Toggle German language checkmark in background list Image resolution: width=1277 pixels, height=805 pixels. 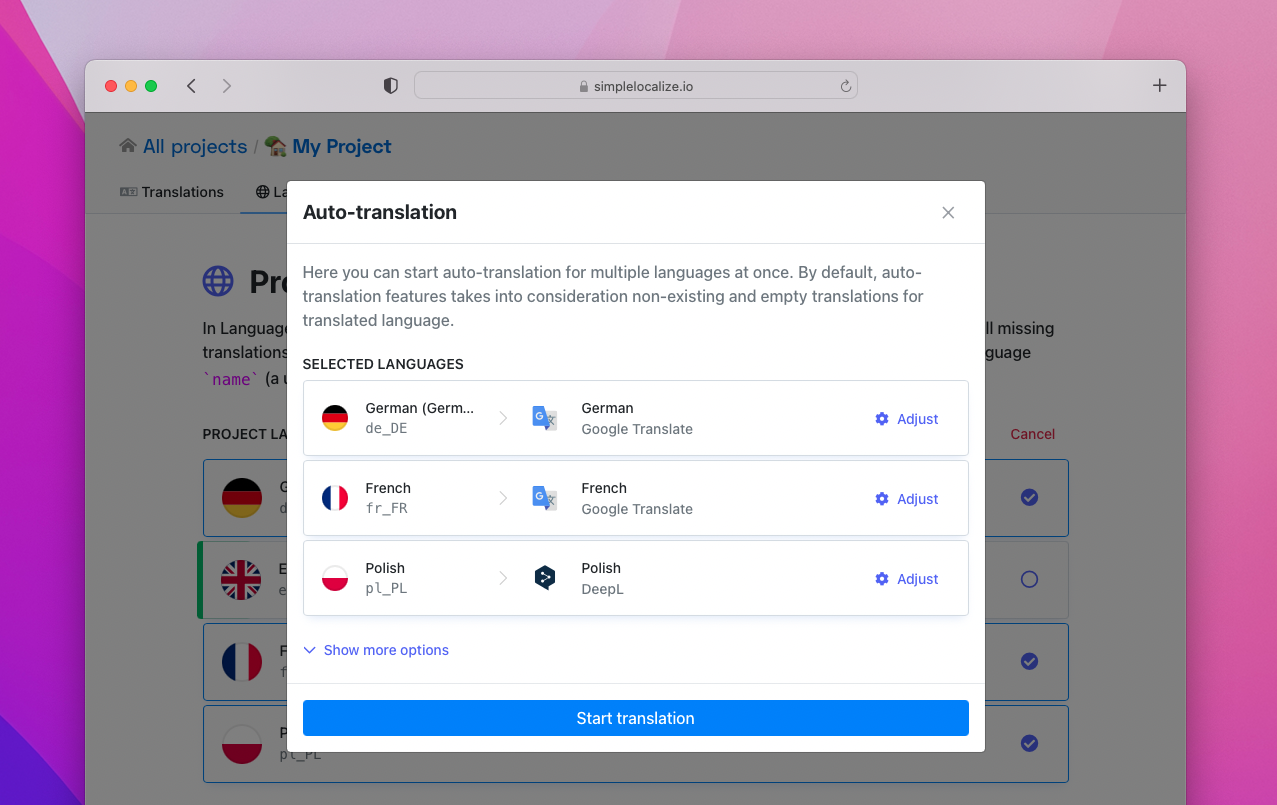point(1029,497)
